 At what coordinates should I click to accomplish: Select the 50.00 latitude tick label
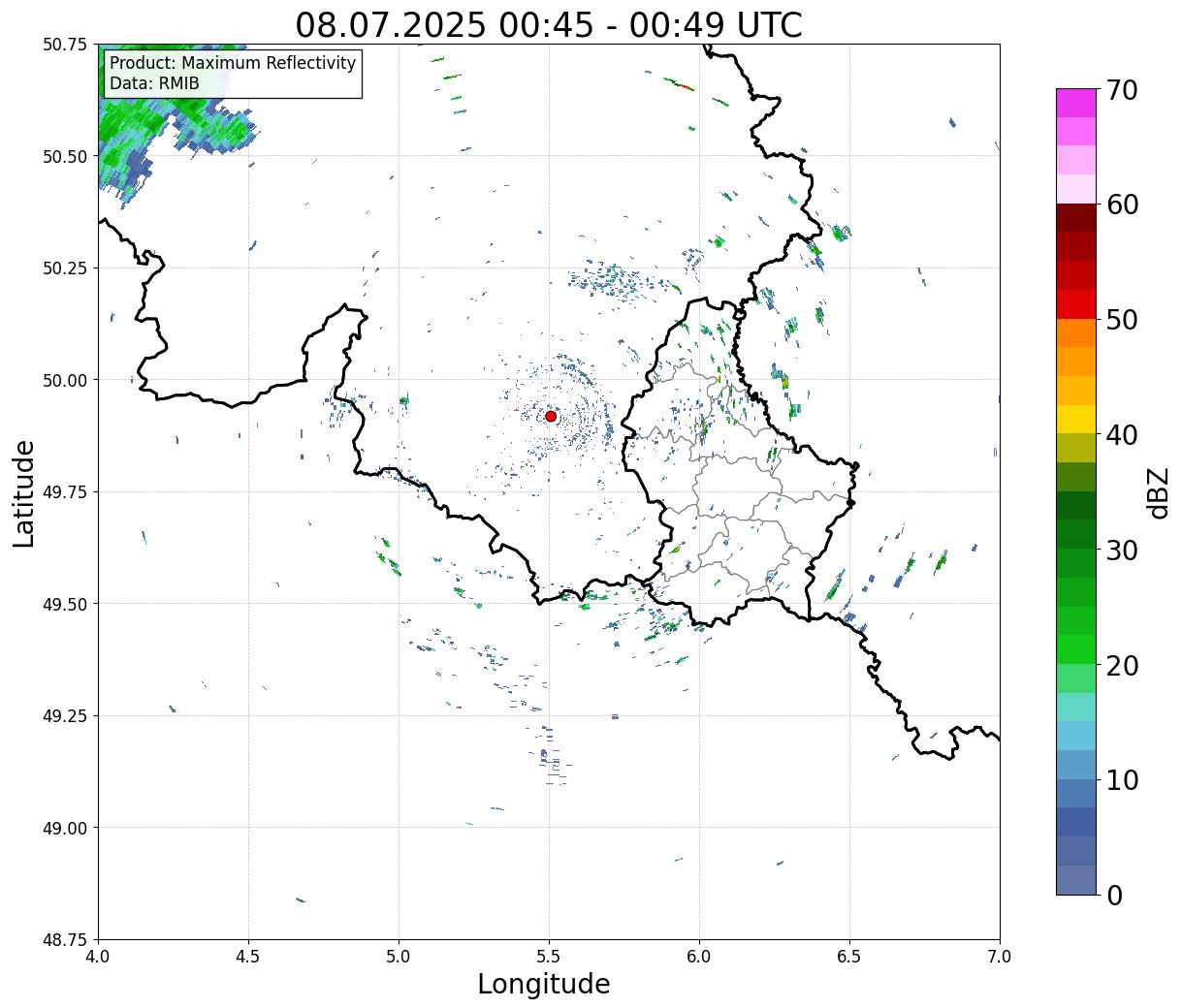pyautogui.click(x=65, y=380)
